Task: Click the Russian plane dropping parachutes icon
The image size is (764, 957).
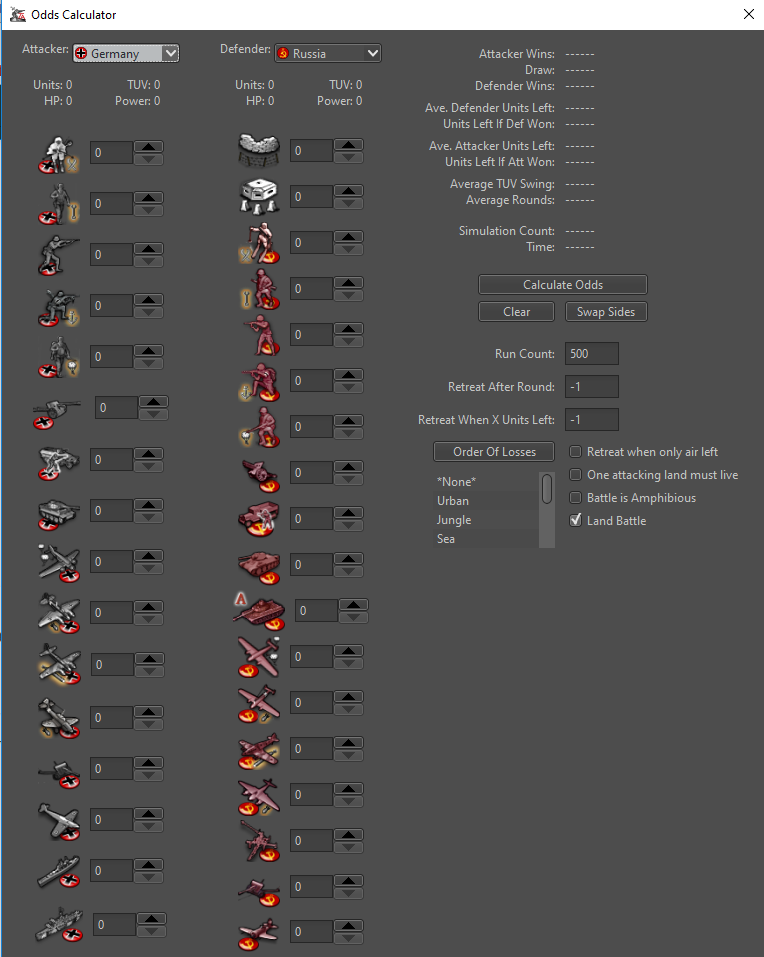Action: 259,657
